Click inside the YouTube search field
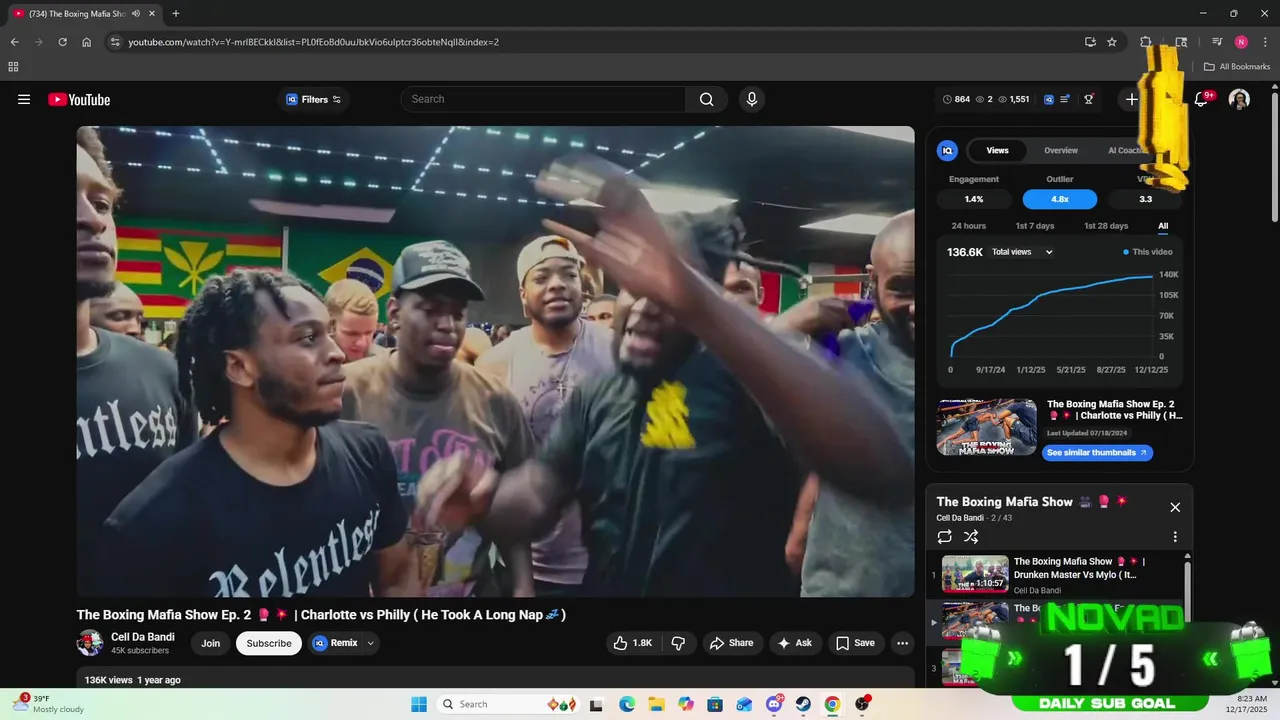Screen dimensions: 1280x720 coord(544,99)
